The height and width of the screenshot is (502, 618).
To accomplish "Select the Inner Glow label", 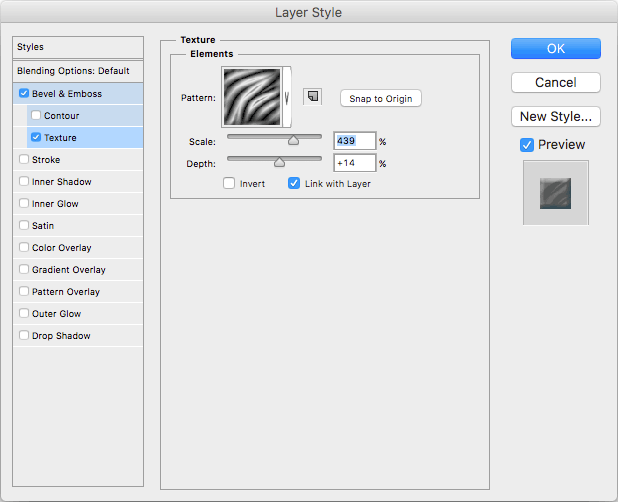I will coord(55,204).
